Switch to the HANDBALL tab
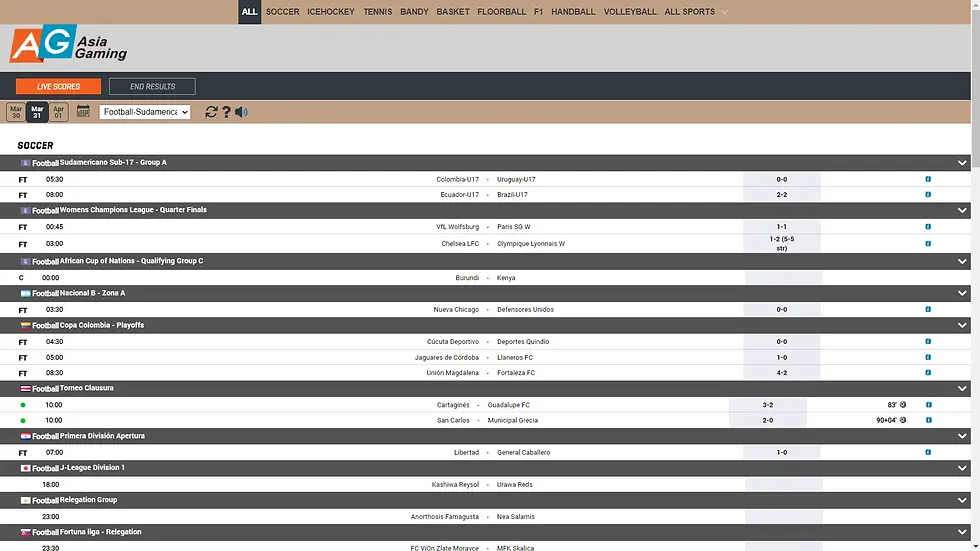980x551 pixels. (x=573, y=12)
